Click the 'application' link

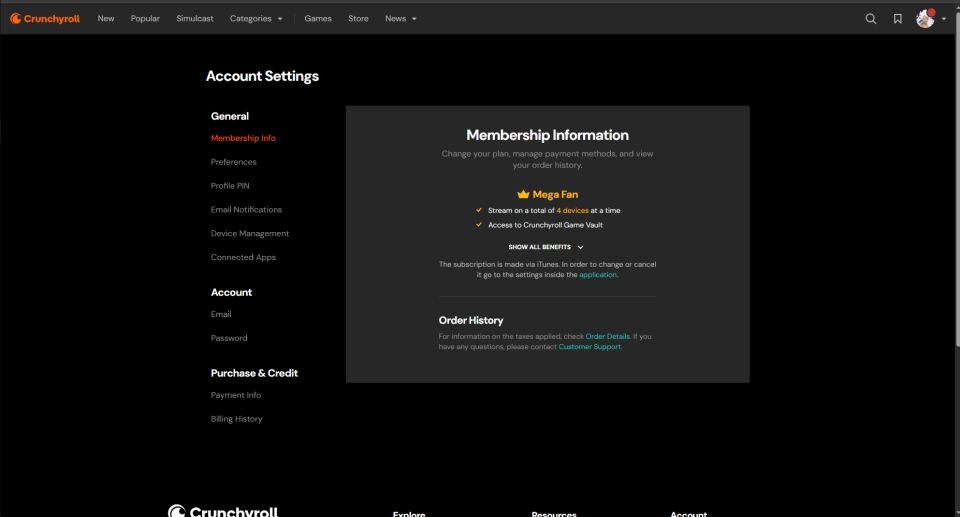tap(598, 275)
